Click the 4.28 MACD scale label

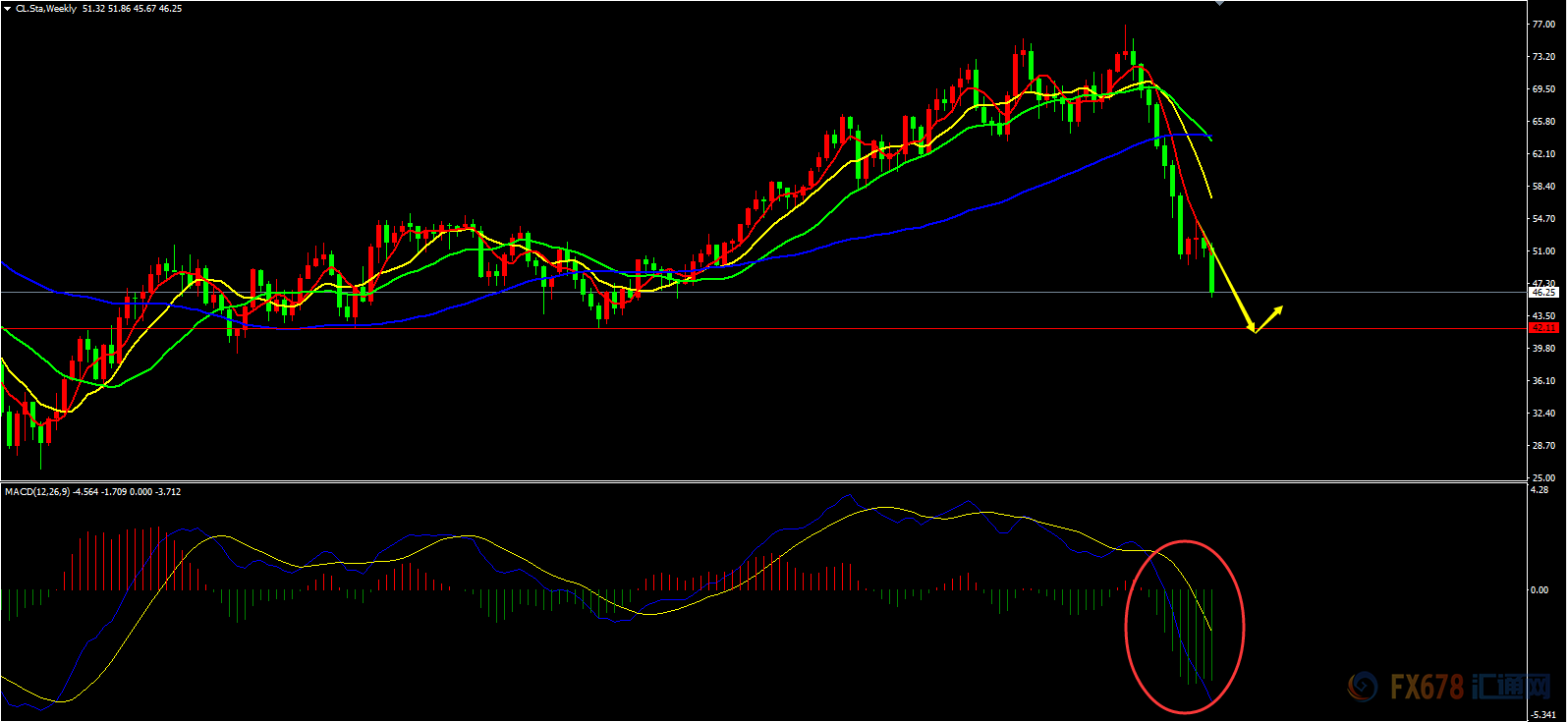click(x=1540, y=490)
